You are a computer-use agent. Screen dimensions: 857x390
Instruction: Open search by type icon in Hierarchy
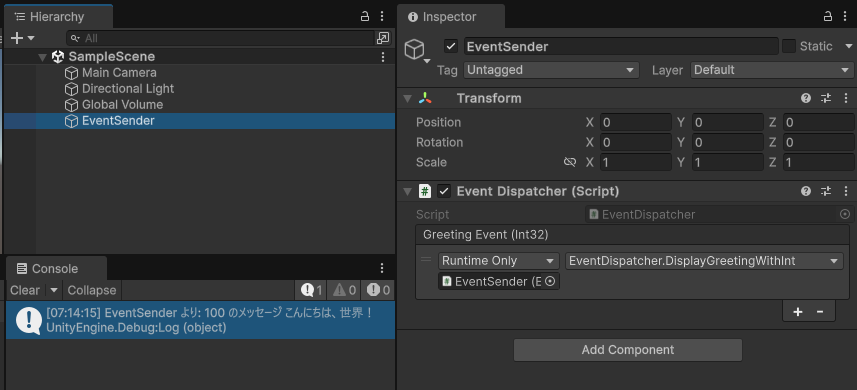pyautogui.click(x=383, y=38)
